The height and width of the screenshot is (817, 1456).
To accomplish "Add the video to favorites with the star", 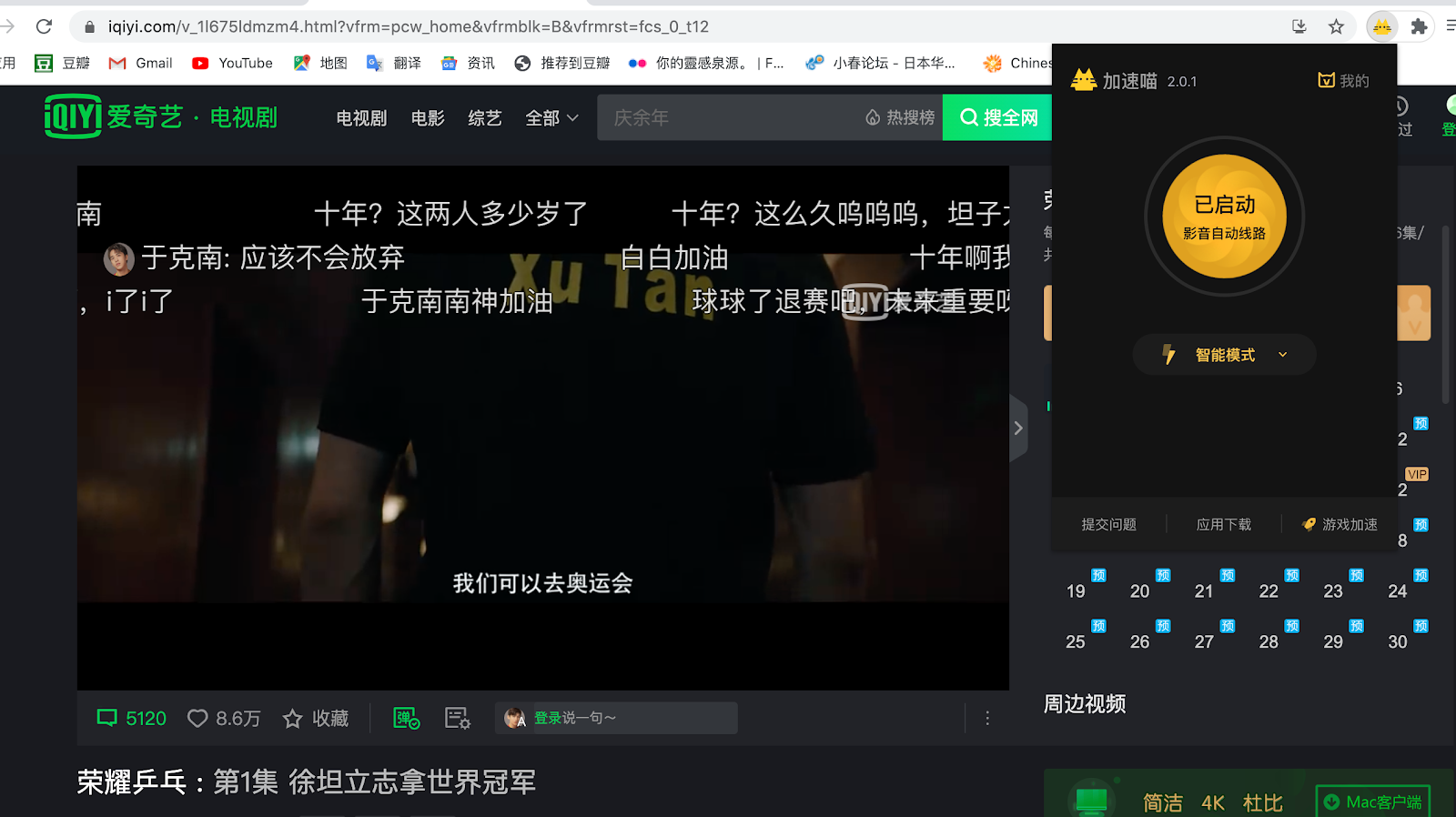I will tap(293, 719).
